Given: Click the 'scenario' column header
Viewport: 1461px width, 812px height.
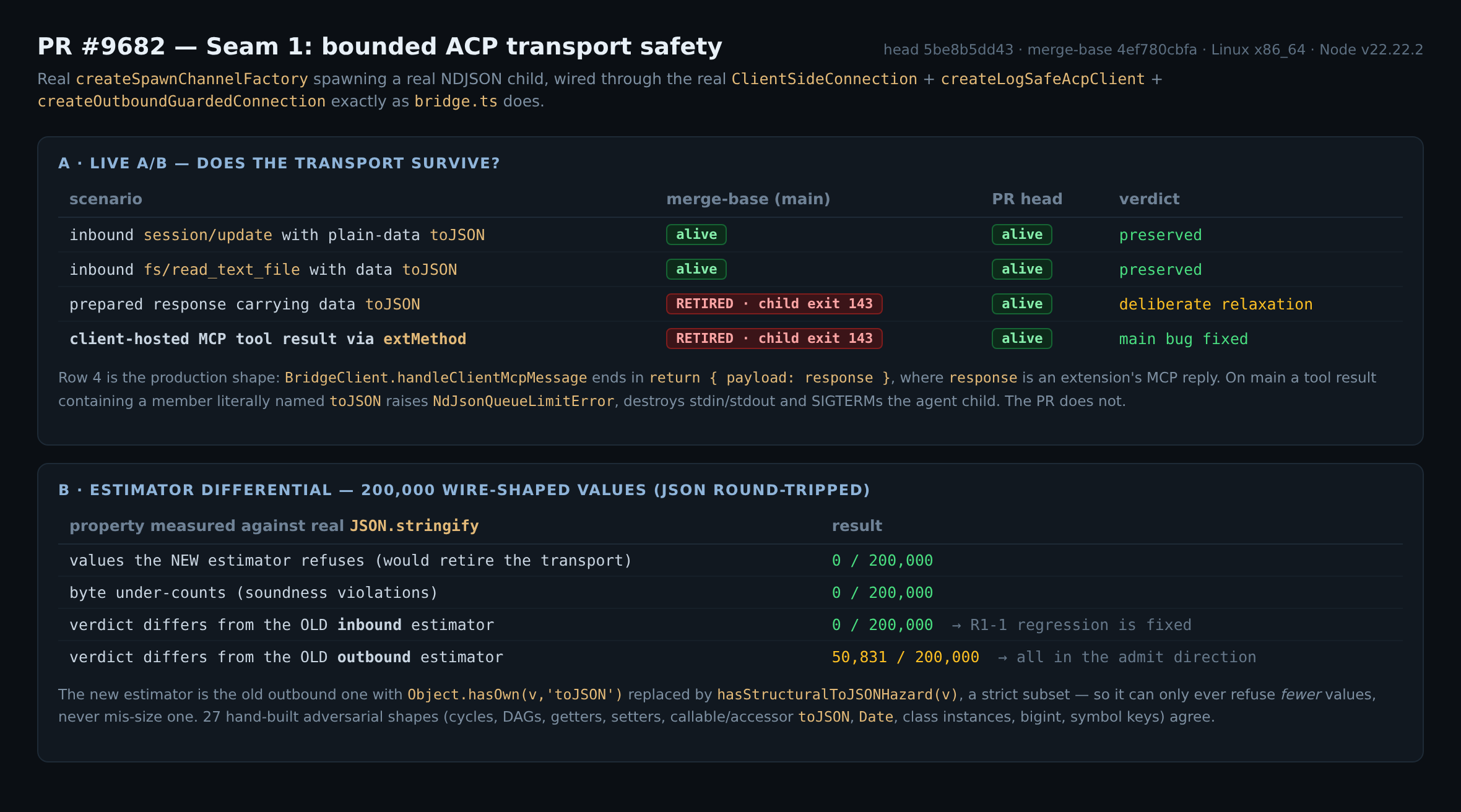Looking at the screenshot, I should tap(106, 199).
